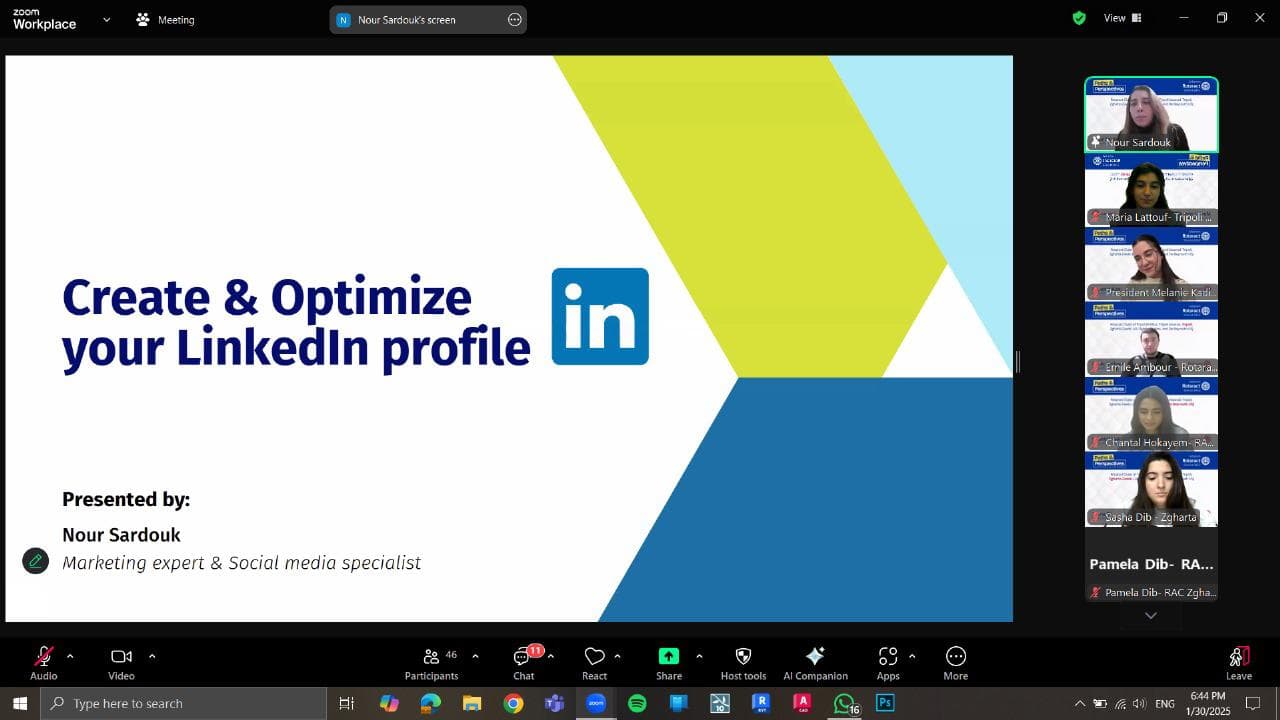Click the More options icon
Screen dimensions: 1280x720
(x=955, y=663)
